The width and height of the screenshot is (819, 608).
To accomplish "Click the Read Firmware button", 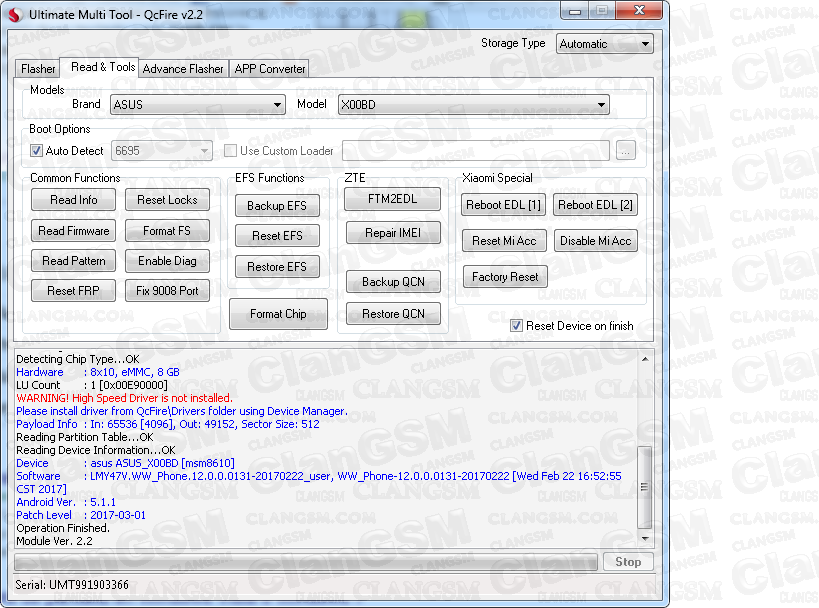I will pyautogui.click(x=74, y=231).
